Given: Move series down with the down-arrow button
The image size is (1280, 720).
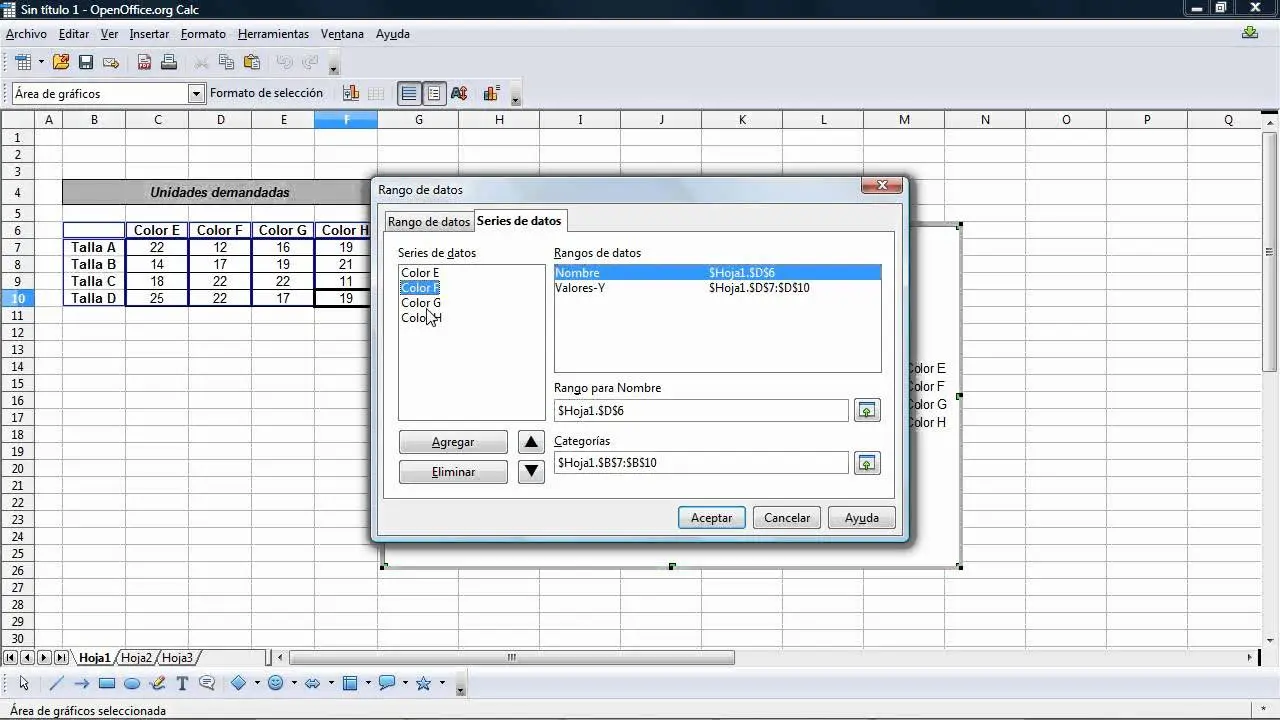Looking at the screenshot, I should tap(532, 472).
